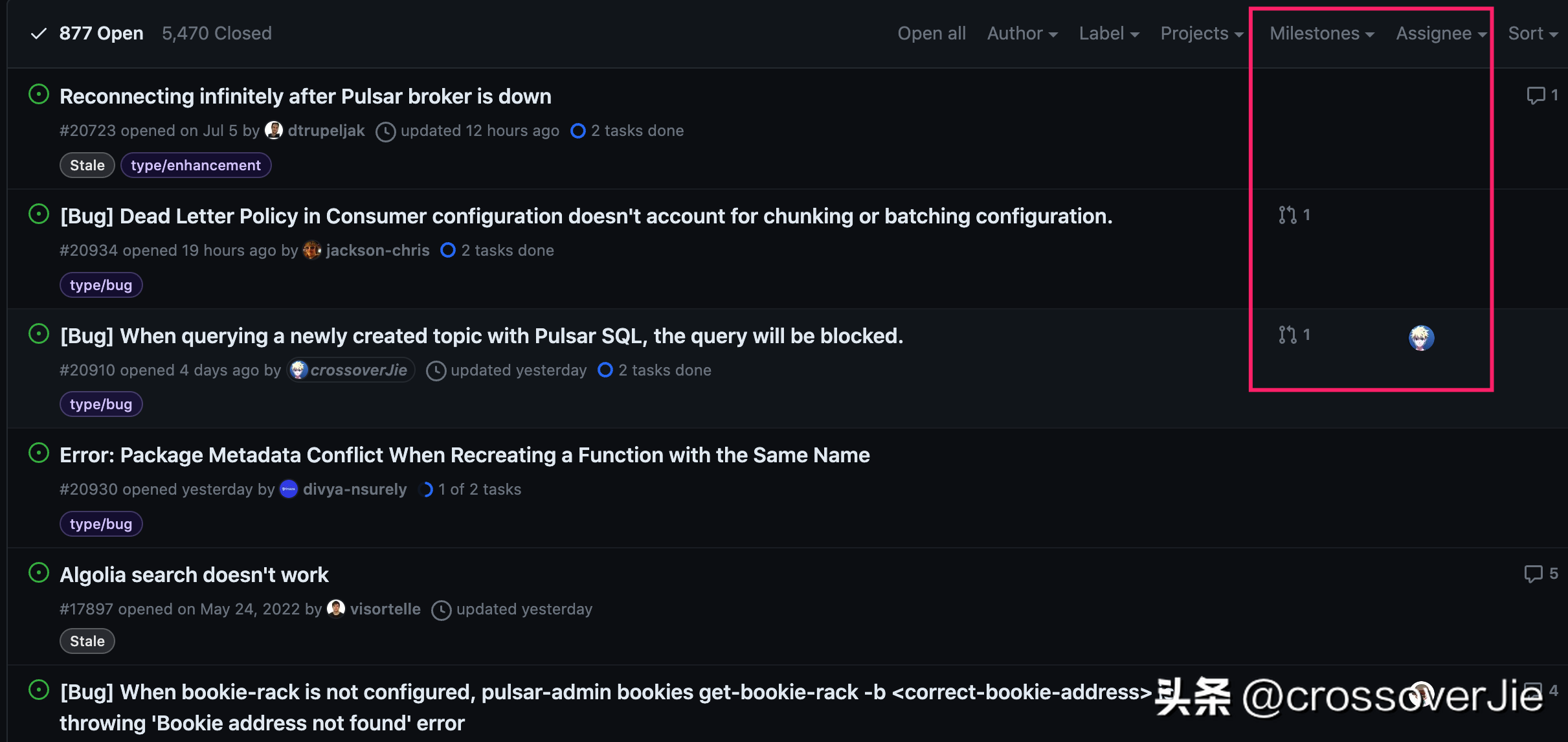Click the Open all link
Screen dimensions: 1568x742
(932, 33)
